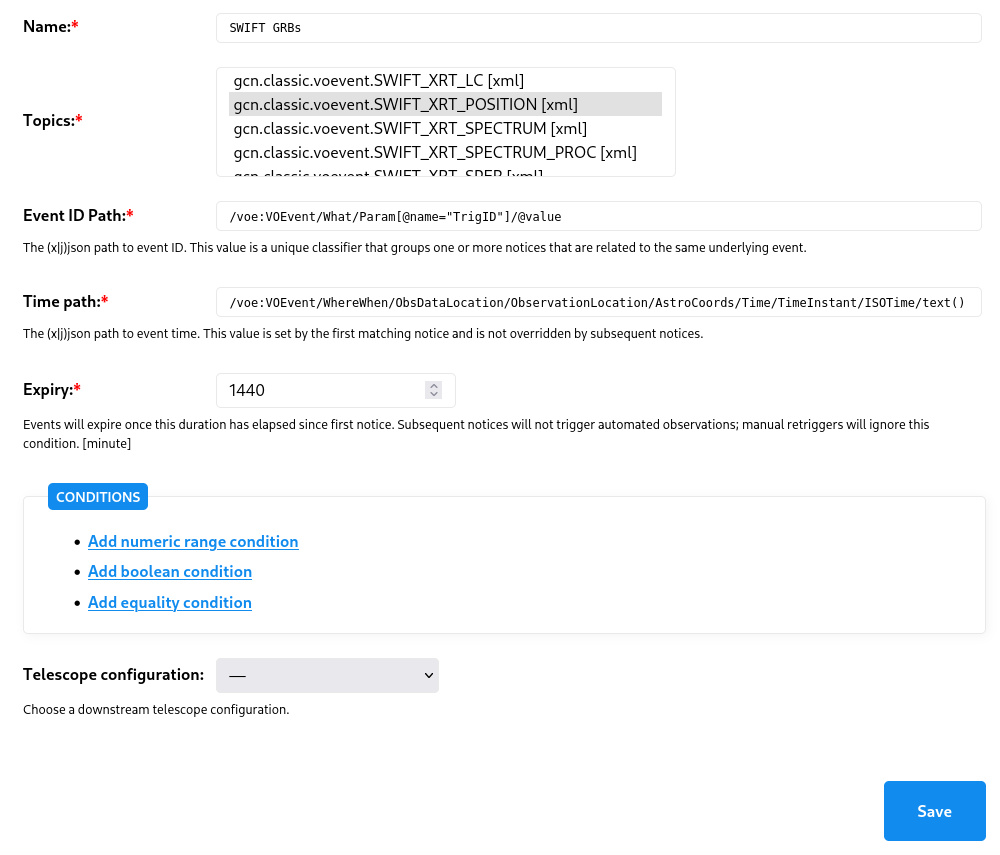This screenshot has height=855, width=1000.
Task: Click the Expiry number field
Action: click(322, 390)
